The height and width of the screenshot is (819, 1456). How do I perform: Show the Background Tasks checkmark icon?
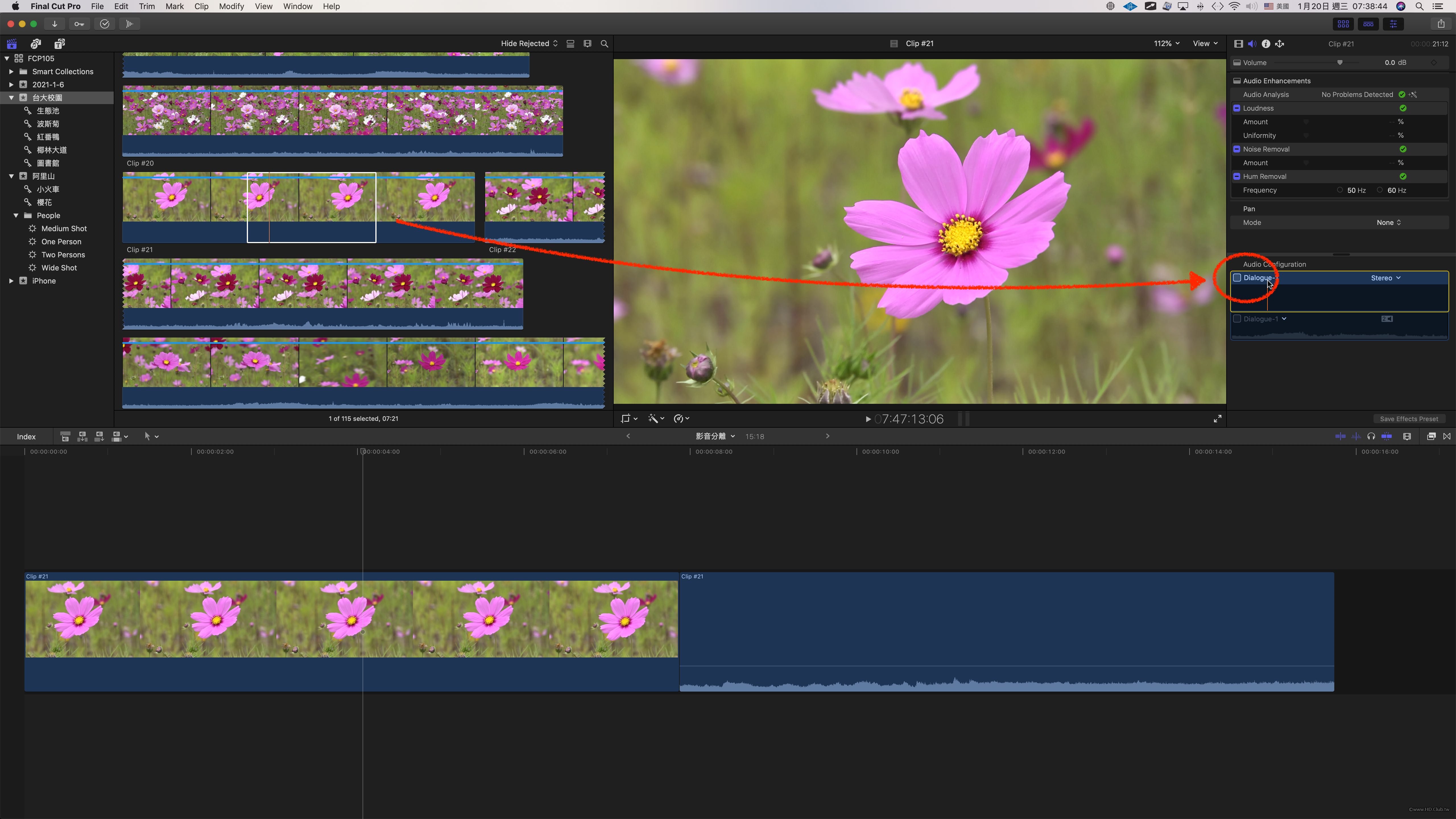(x=105, y=24)
